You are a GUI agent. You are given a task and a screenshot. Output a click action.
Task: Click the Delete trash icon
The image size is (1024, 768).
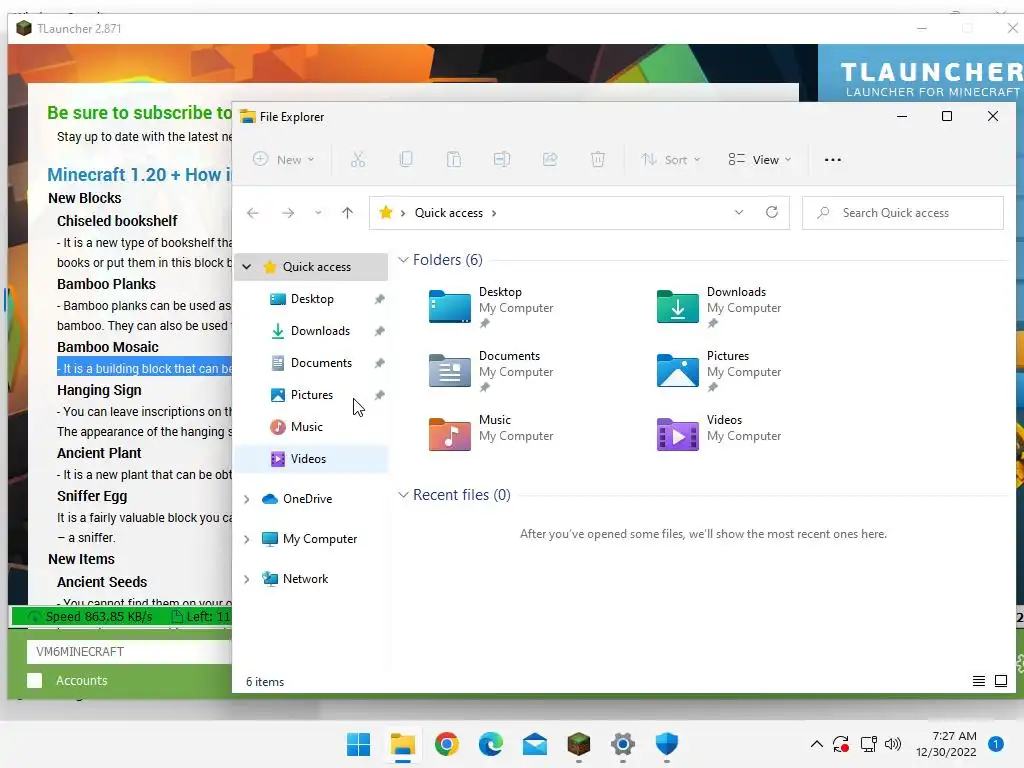[x=598, y=159]
